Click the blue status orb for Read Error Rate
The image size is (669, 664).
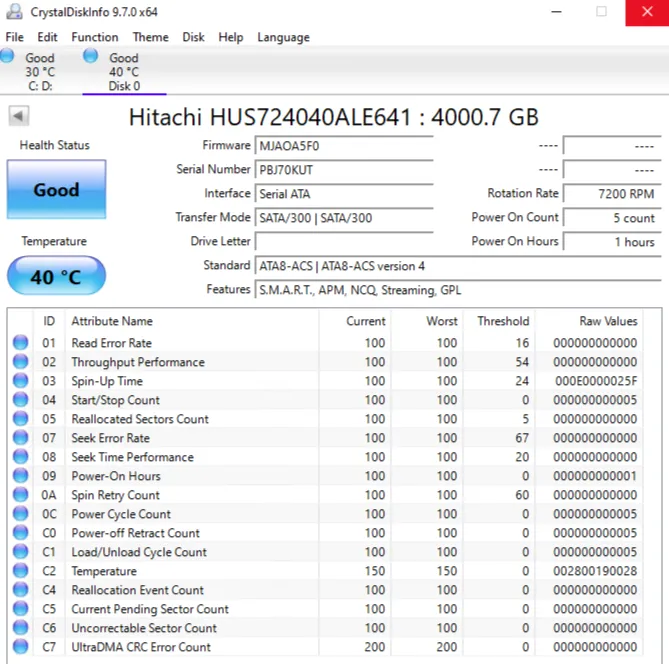[x=20, y=343]
